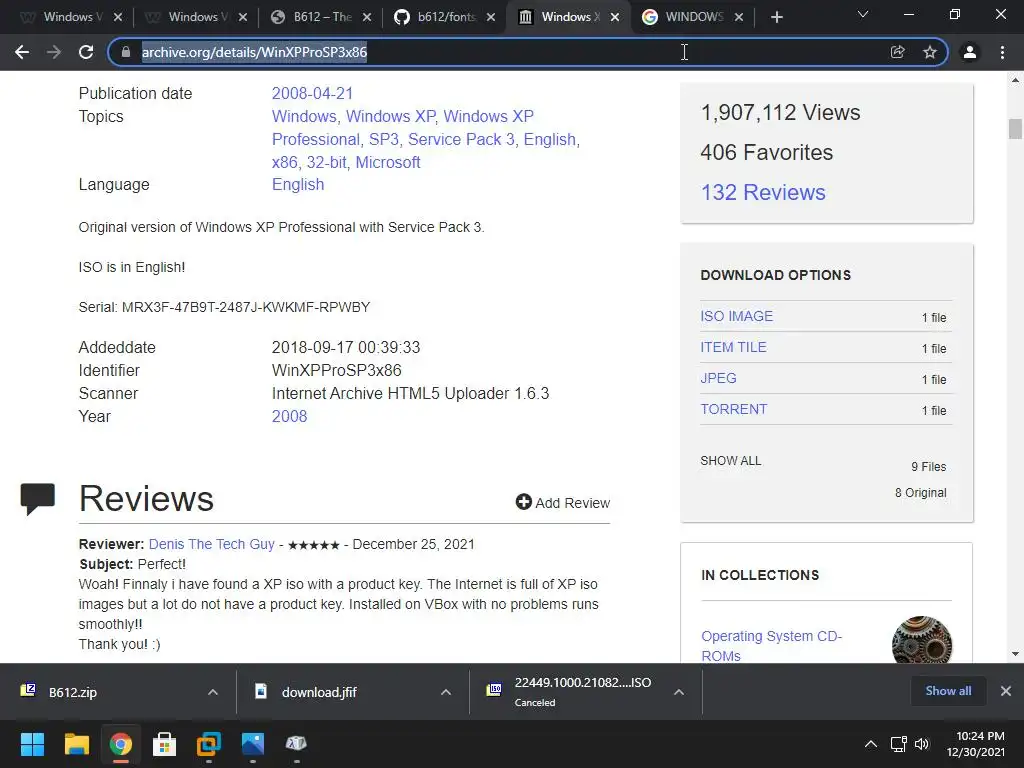This screenshot has height=768, width=1024.
Task: Close the B612 – The tab
Action: (x=367, y=17)
